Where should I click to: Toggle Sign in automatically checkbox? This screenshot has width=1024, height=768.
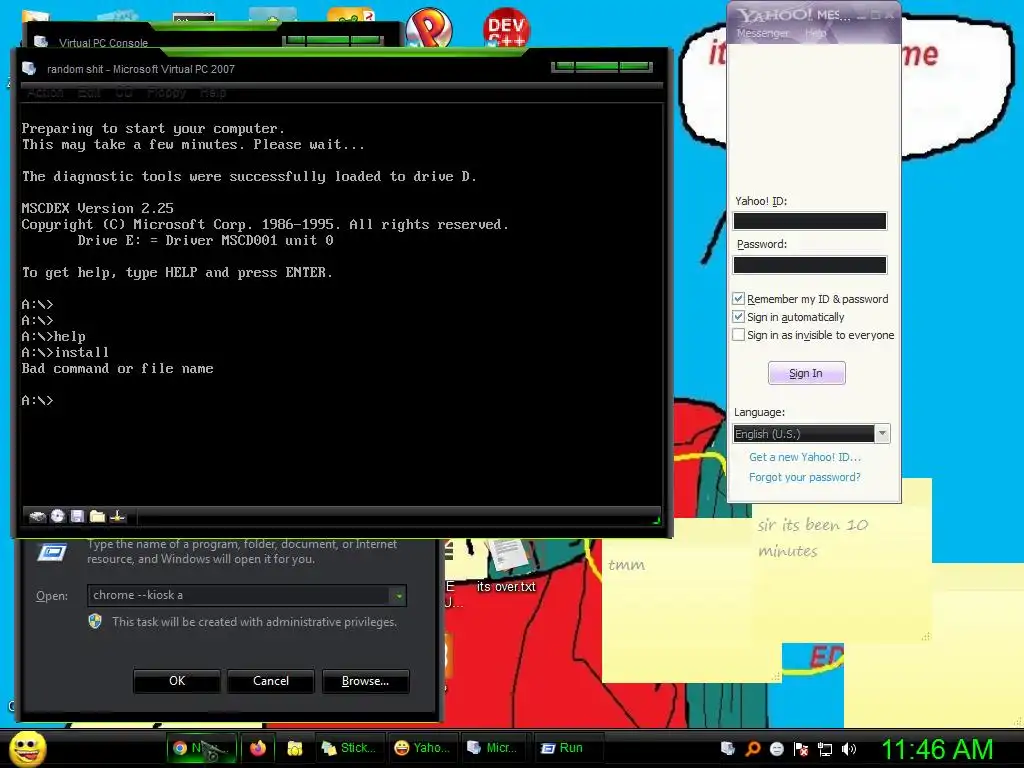pos(739,317)
